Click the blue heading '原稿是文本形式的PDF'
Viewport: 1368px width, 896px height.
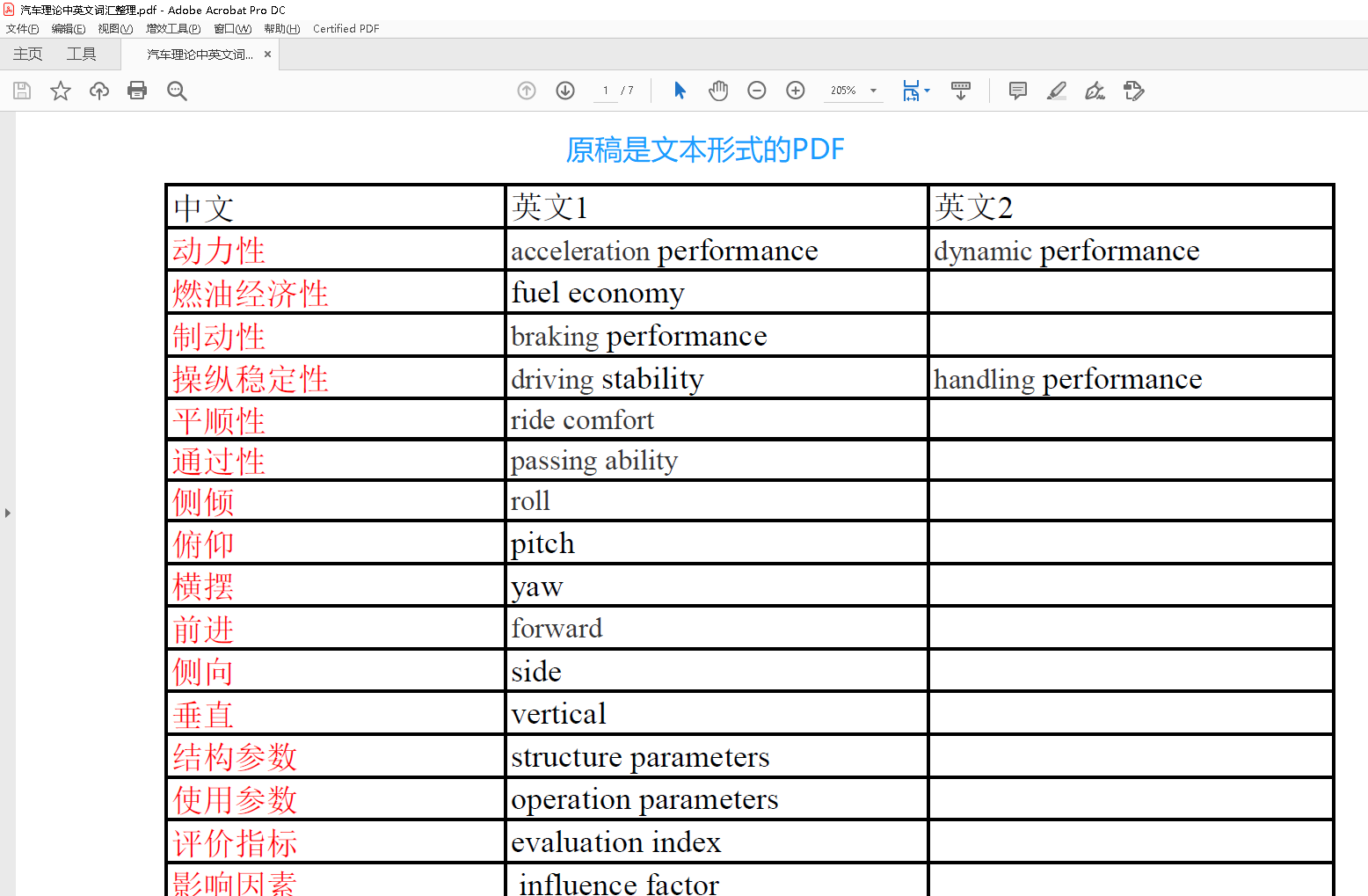(705, 149)
